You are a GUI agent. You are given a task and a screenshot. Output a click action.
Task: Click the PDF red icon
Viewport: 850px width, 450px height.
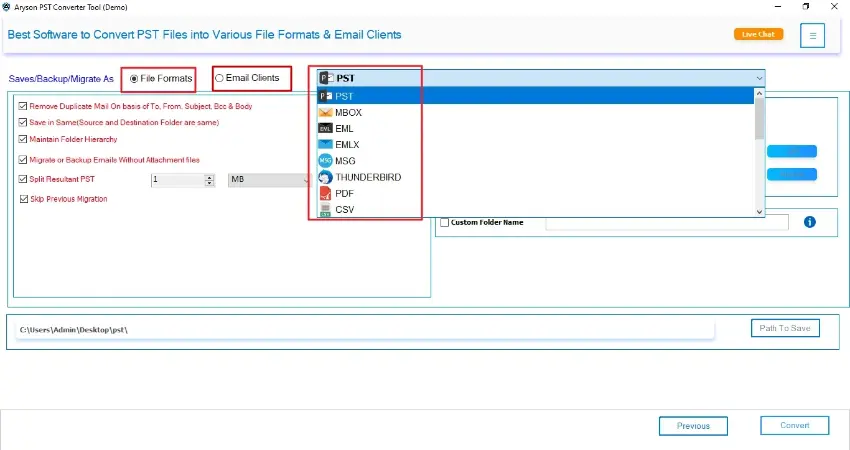tap(325, 193)
